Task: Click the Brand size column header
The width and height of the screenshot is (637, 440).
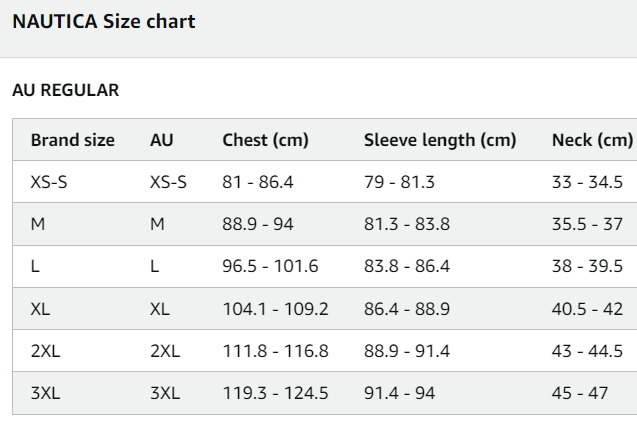Action: [x=72, y=140]
